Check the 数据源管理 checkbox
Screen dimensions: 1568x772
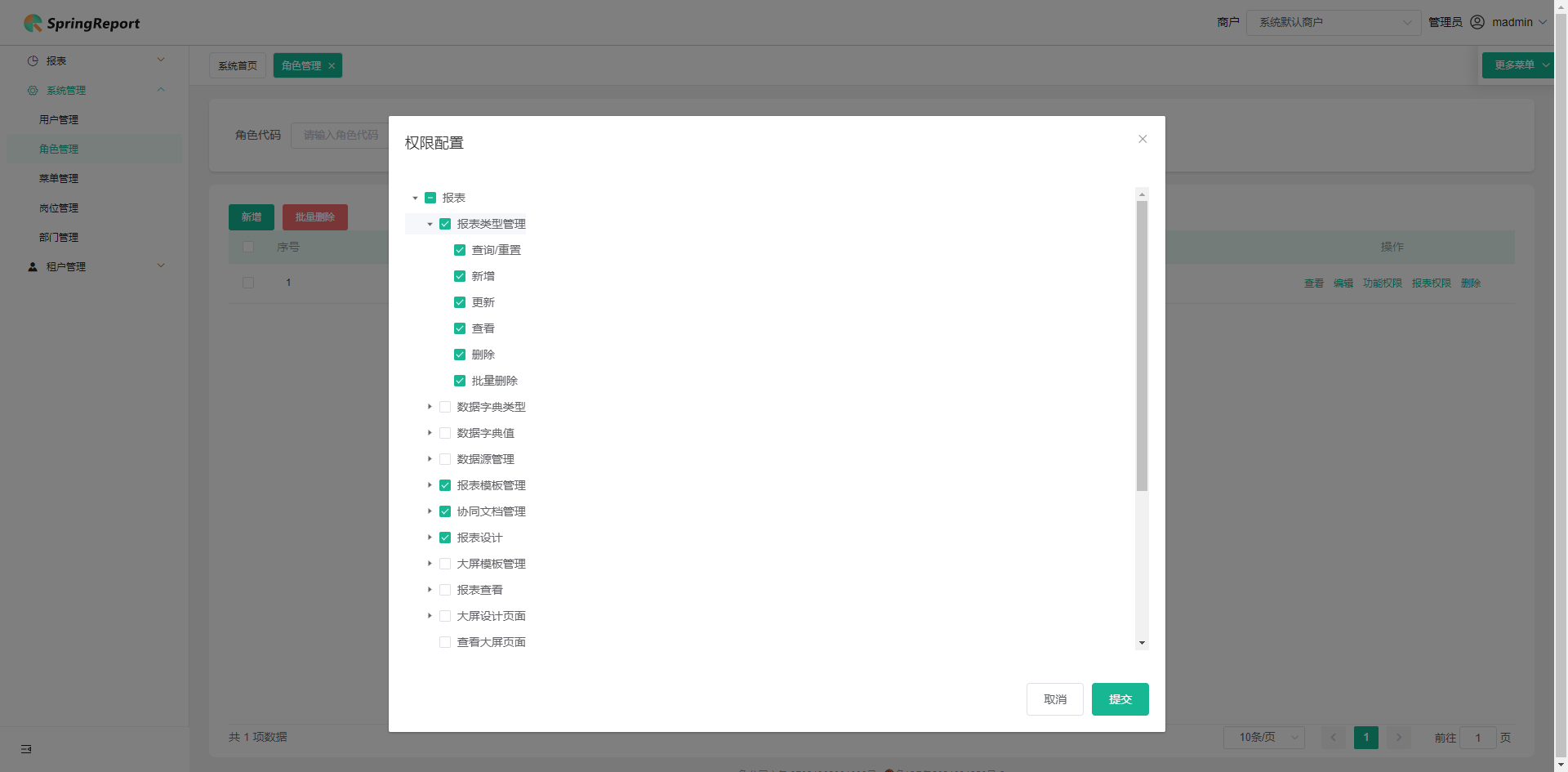(445, 459)
